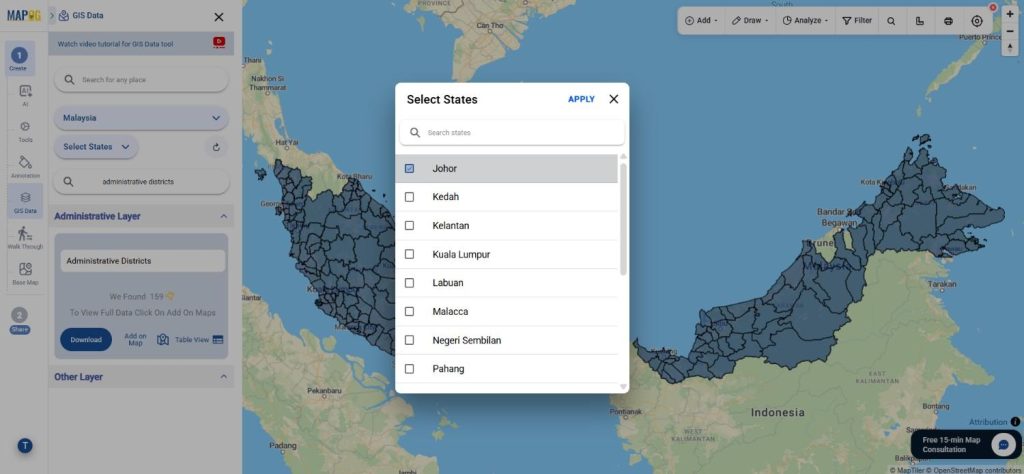This screenshot has width=1024, height=474.
Task: Click the magnifier in Search states box
Action: [x=415, y=133]
